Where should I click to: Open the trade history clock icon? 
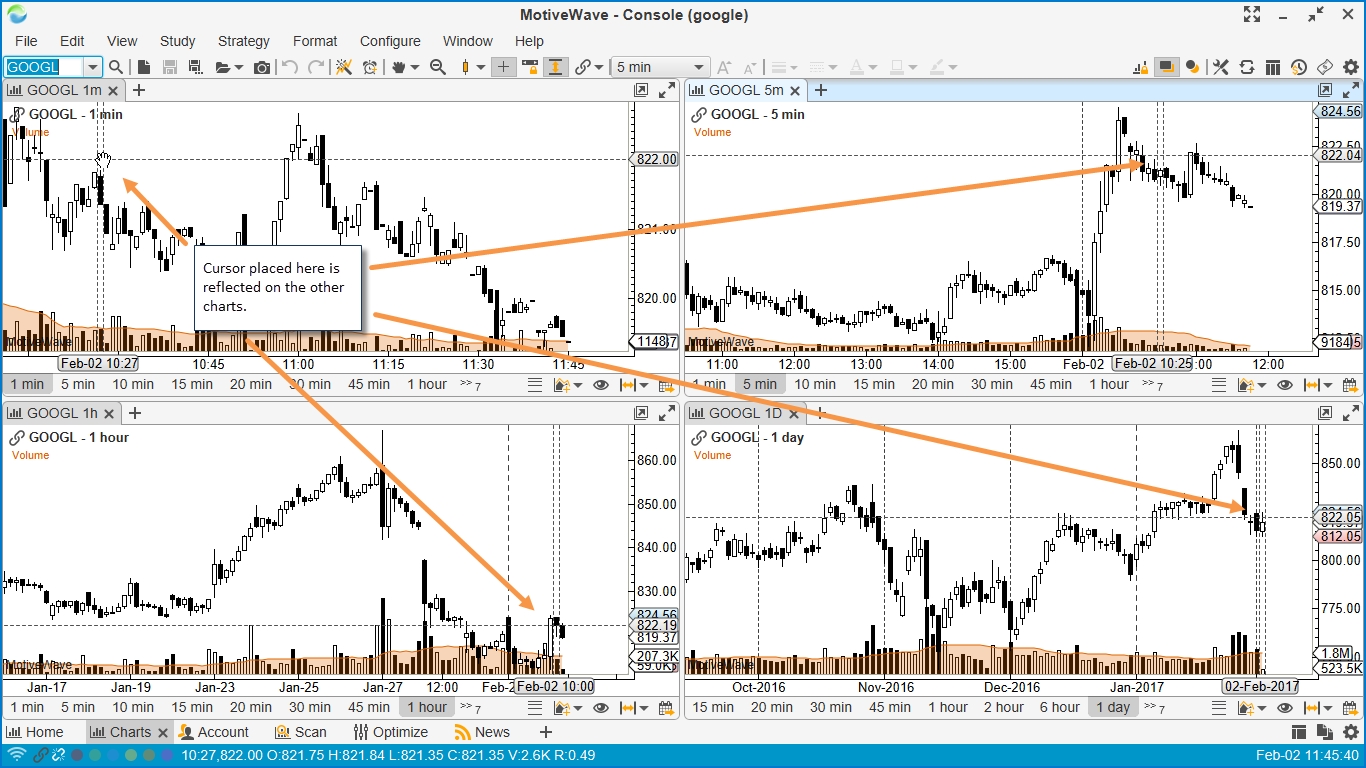pyautogui.click(x=1298, y=67)
